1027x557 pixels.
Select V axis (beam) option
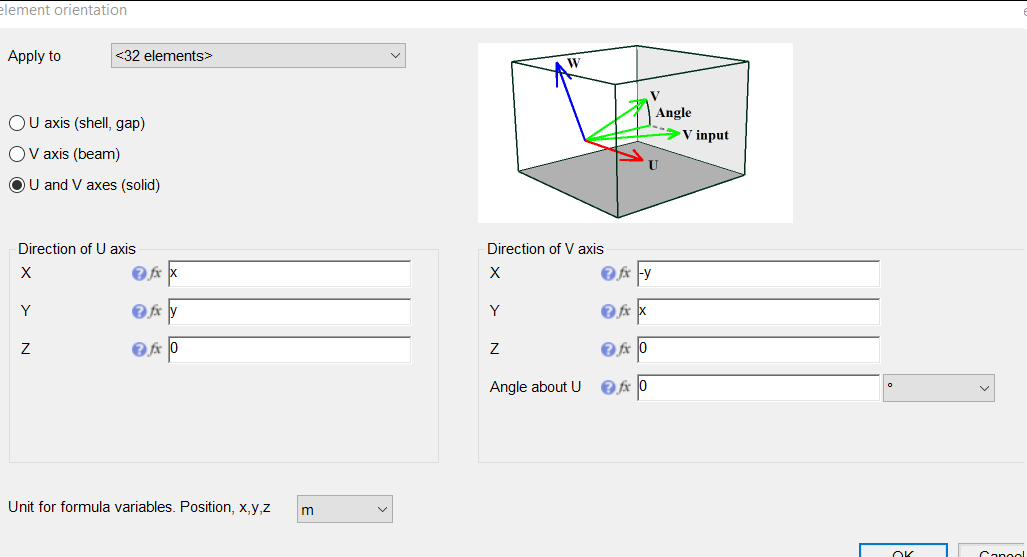coord(17,154)
